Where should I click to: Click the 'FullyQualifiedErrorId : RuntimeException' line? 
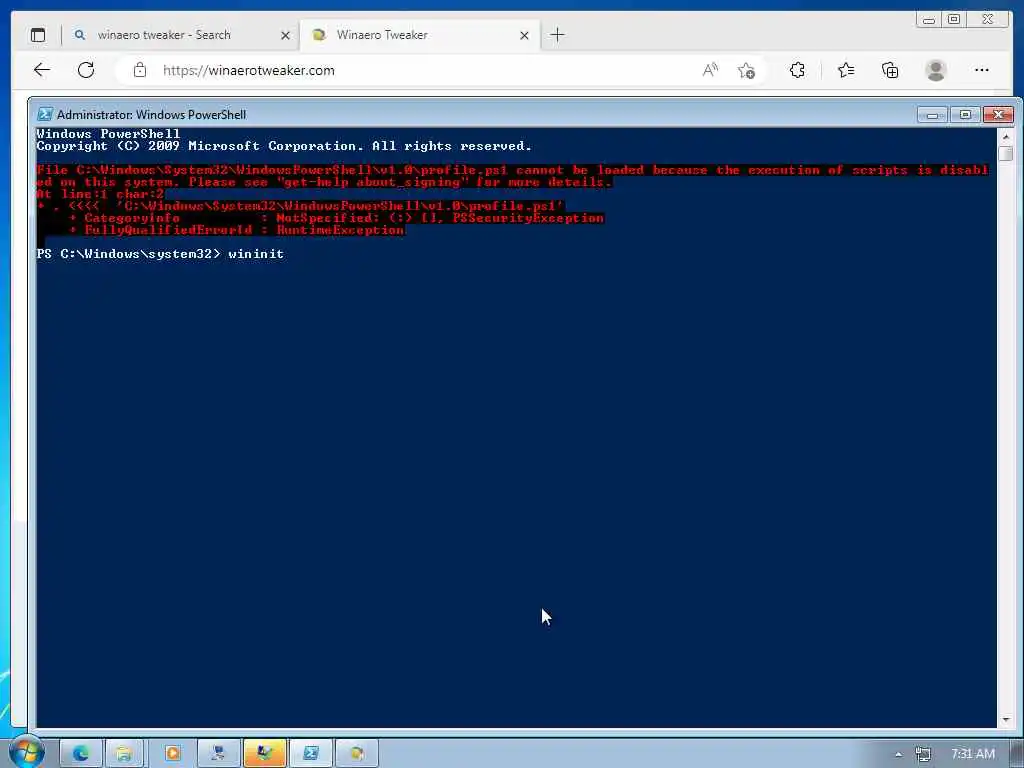(237, 230)
